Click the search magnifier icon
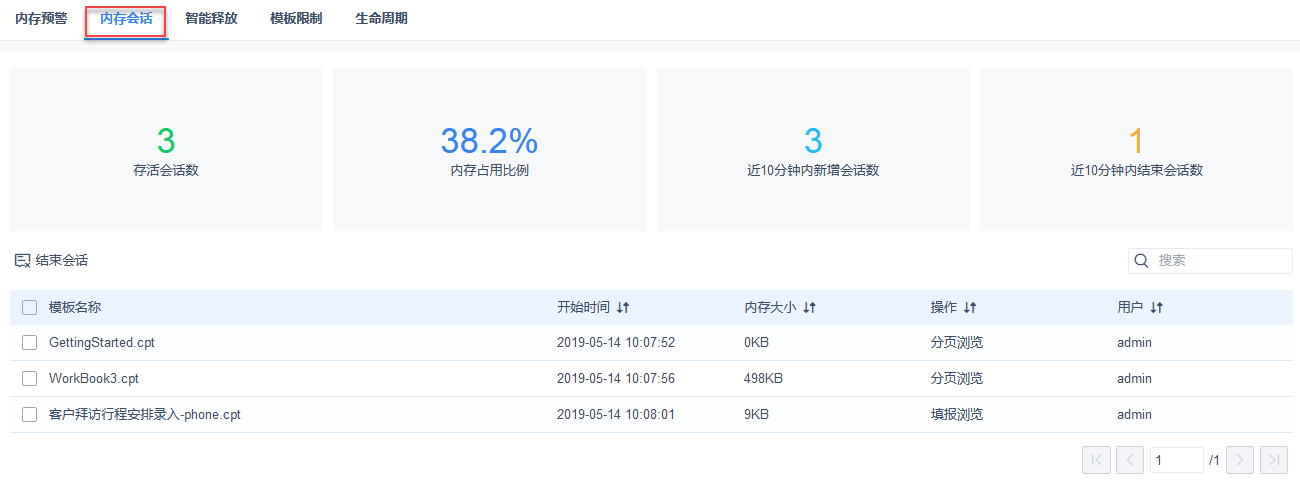 1141,261
